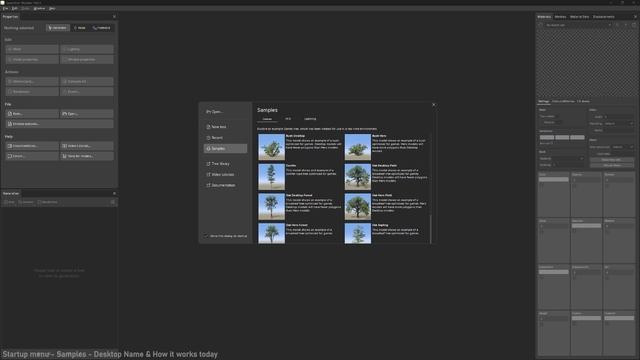
Task: Click the Open icon in startup dialog sidebar
Action: (x=208, y=111)
